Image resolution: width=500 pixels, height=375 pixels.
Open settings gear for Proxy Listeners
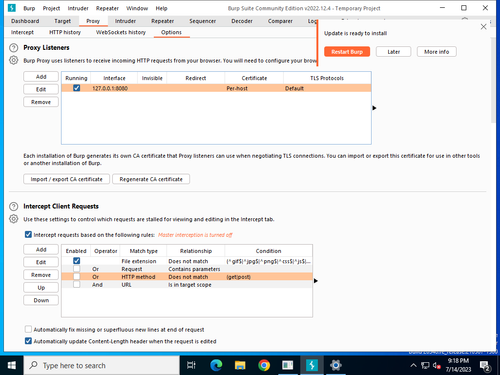(13, 60)
